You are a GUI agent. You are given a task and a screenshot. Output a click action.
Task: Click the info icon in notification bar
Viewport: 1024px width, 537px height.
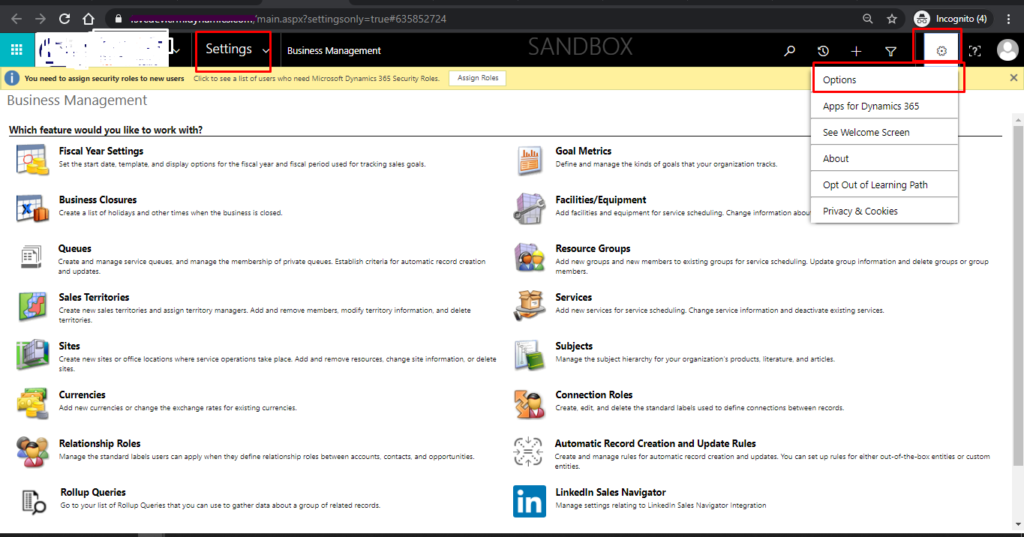pyautogui.click(x=12, y=78)
